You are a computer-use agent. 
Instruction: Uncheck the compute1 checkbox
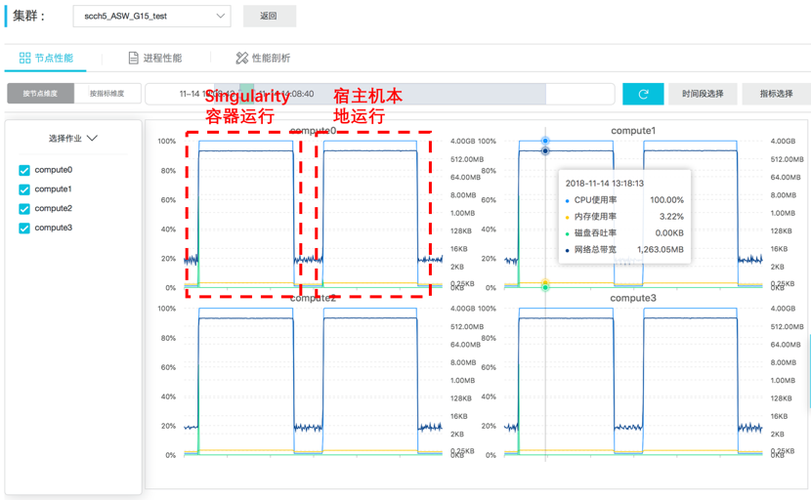coord(24,189)
